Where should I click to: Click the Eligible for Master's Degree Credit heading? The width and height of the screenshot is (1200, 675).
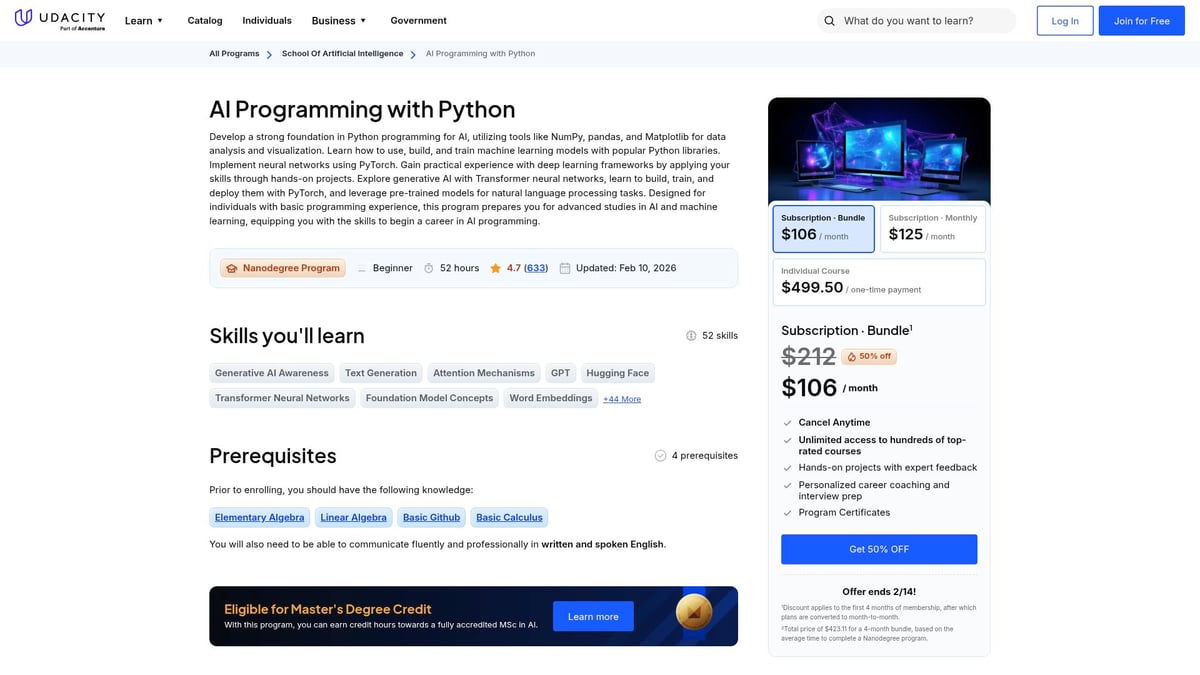328,609
